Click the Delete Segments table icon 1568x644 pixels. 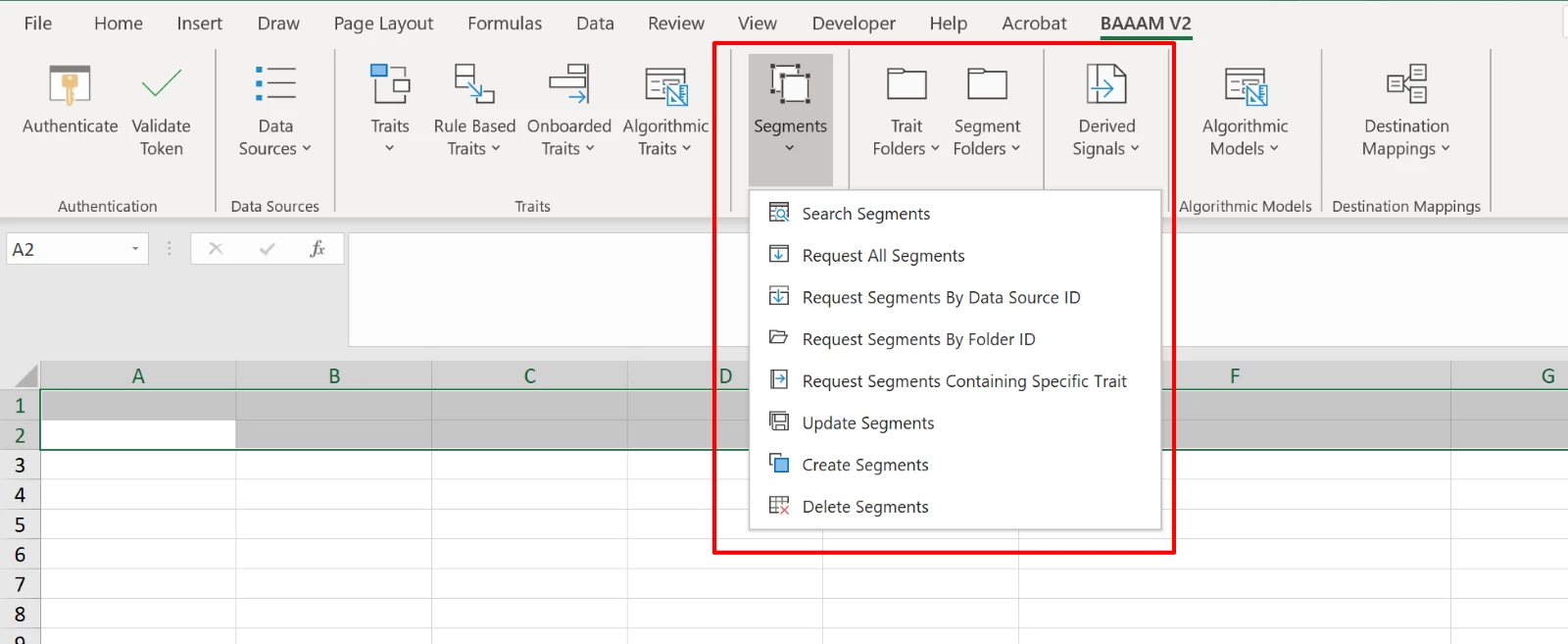[x=779, y=505]
